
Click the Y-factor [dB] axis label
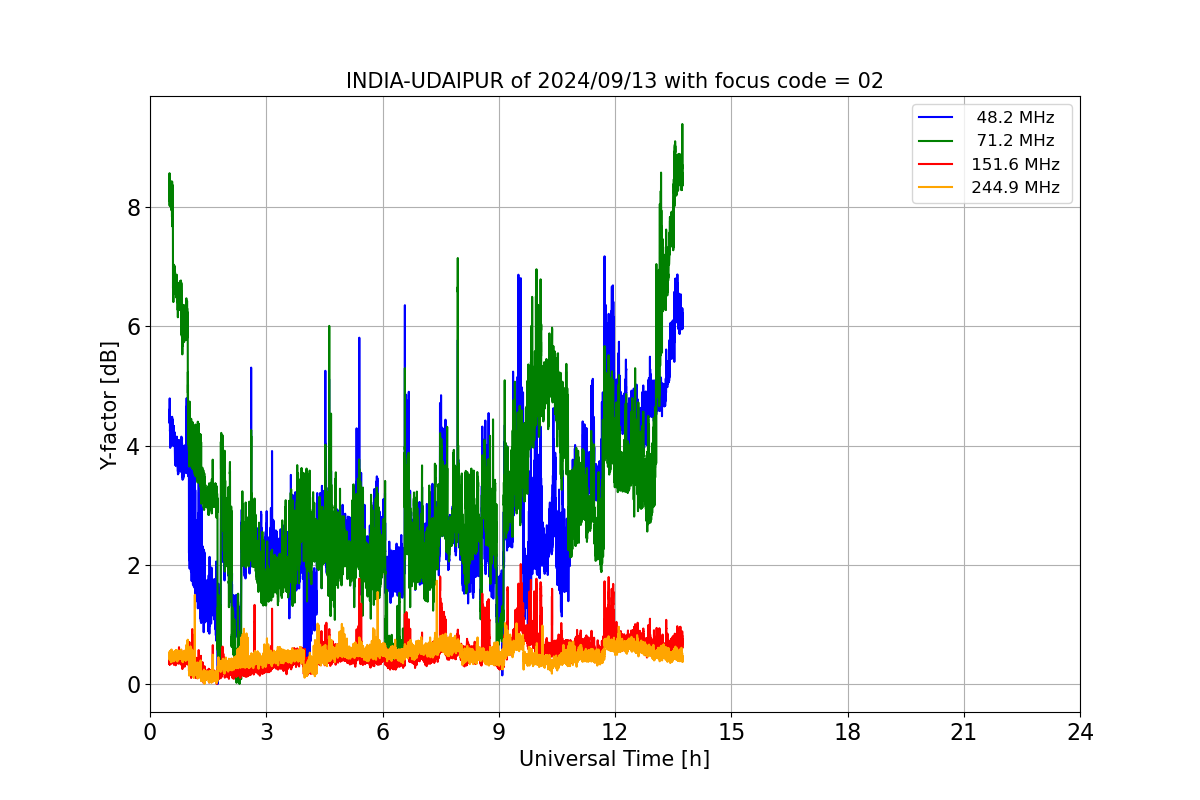coord(109,405)
